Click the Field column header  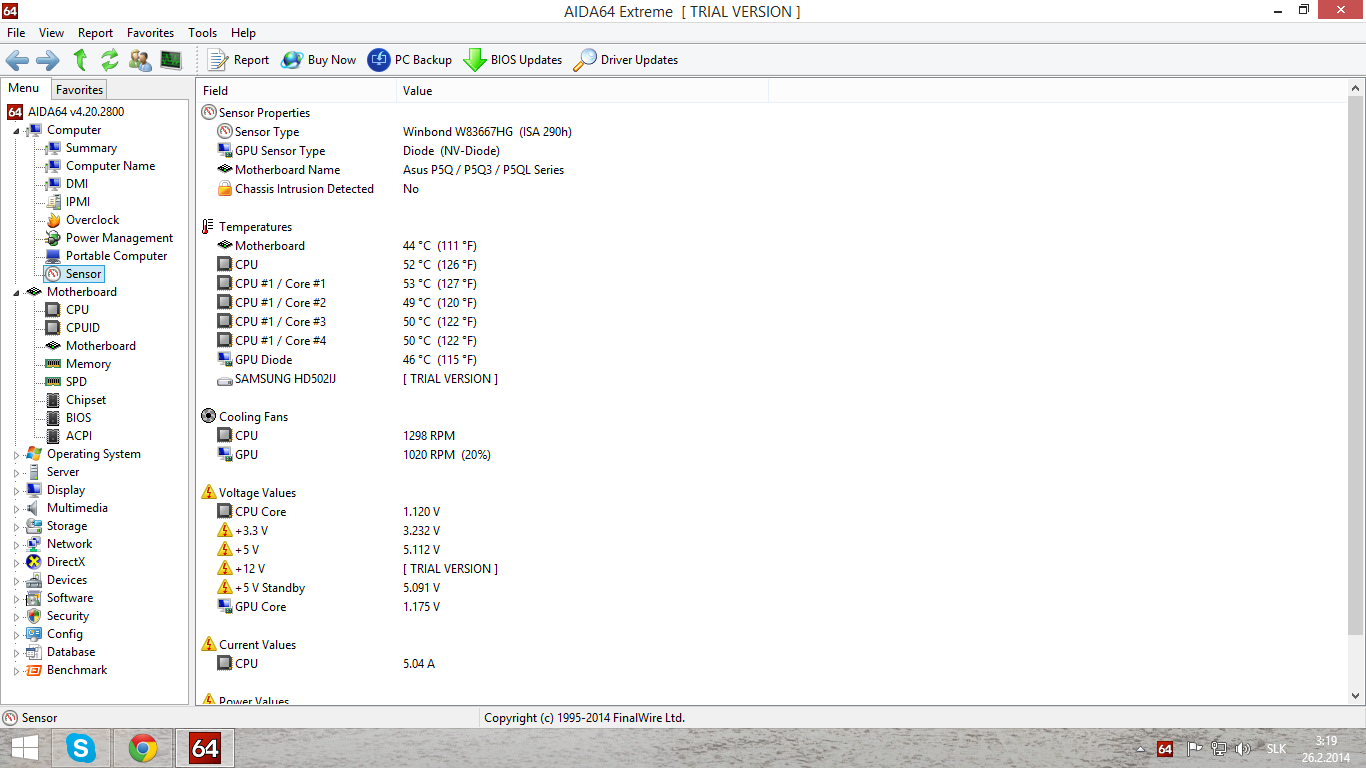(297, 91)
